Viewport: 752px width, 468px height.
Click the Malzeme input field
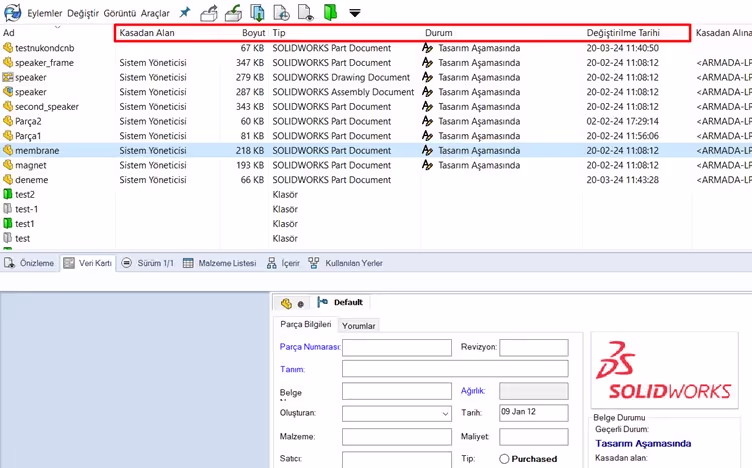(397, 437)
